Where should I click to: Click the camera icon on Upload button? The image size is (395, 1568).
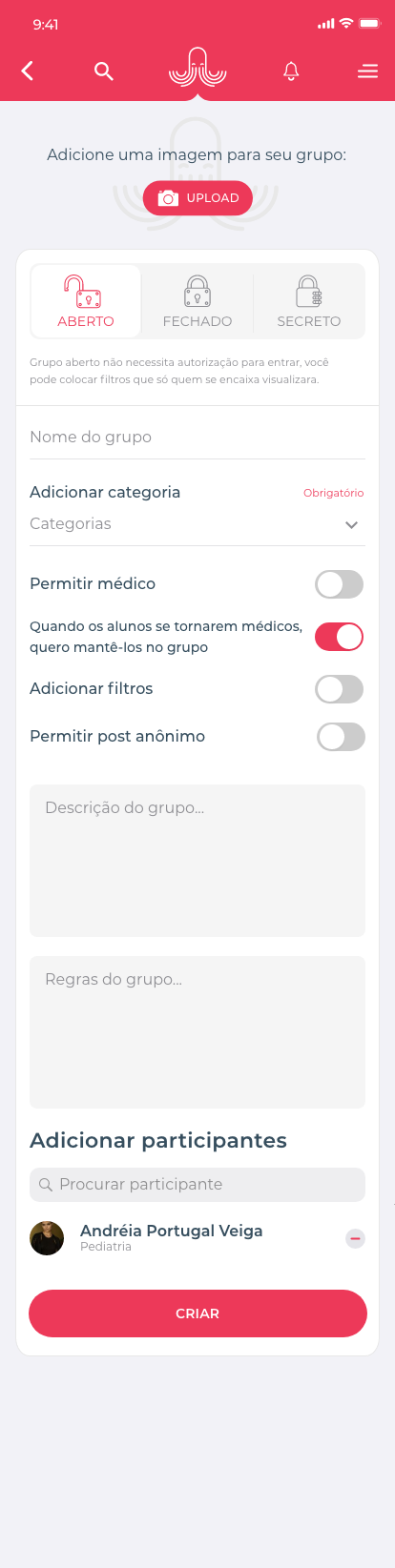(x=168, y=198)
